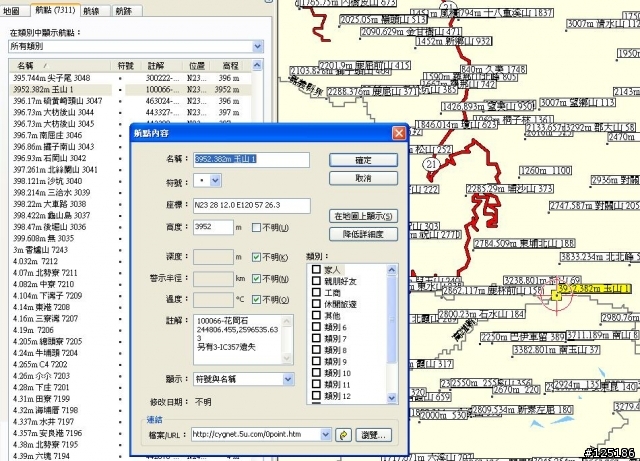
Task: Click the 2784.509m 東埔北山 188 map label
Action: (524, 244)
